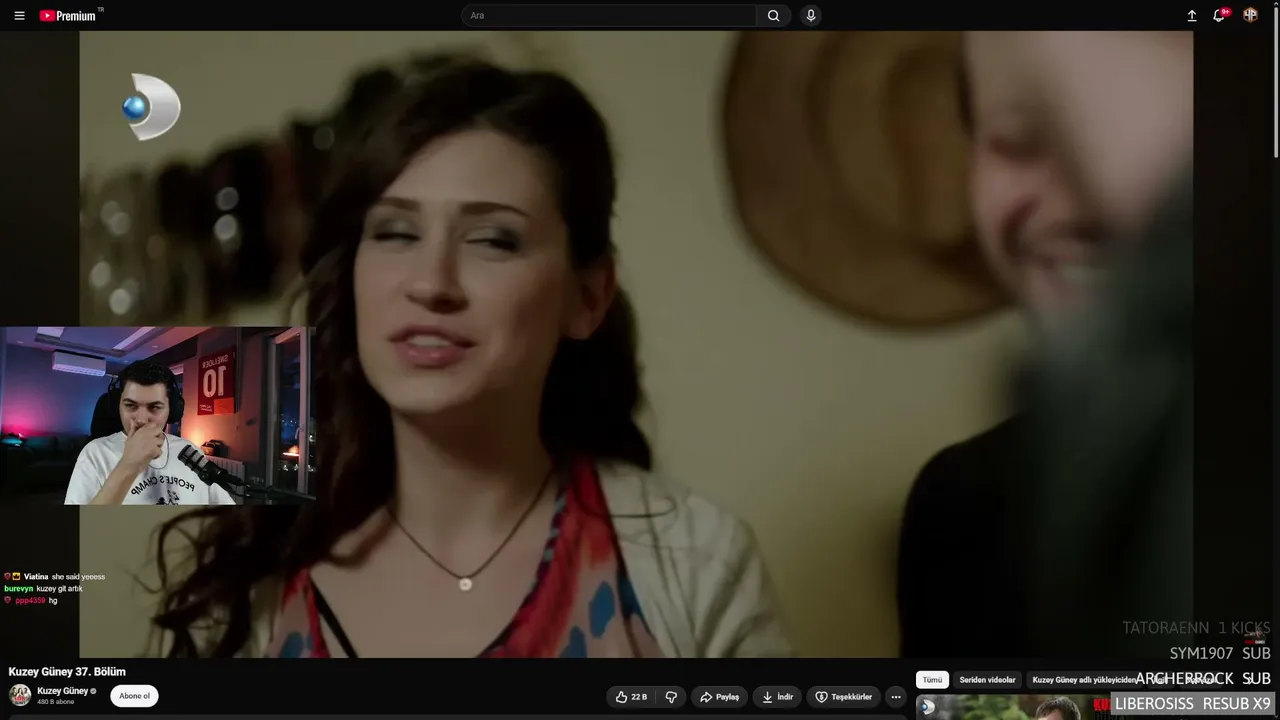Select the Tümü filter chip
Viewport: 1280px width, 720px height.
pos(932,680)
